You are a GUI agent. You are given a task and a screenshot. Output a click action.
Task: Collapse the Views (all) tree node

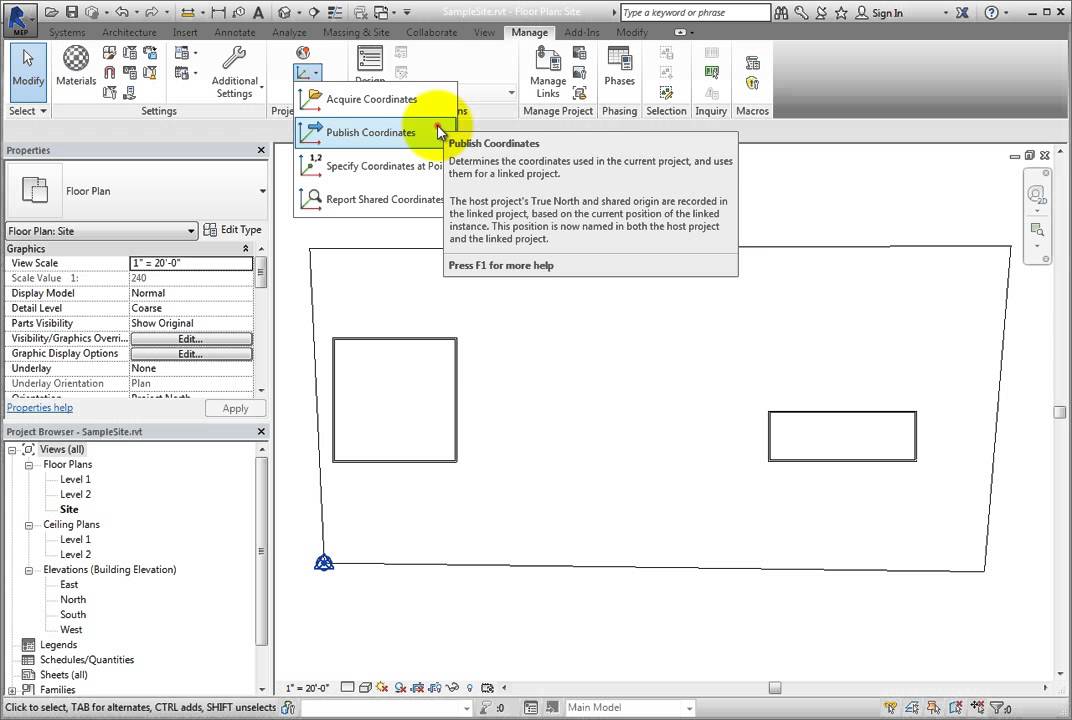12,449
